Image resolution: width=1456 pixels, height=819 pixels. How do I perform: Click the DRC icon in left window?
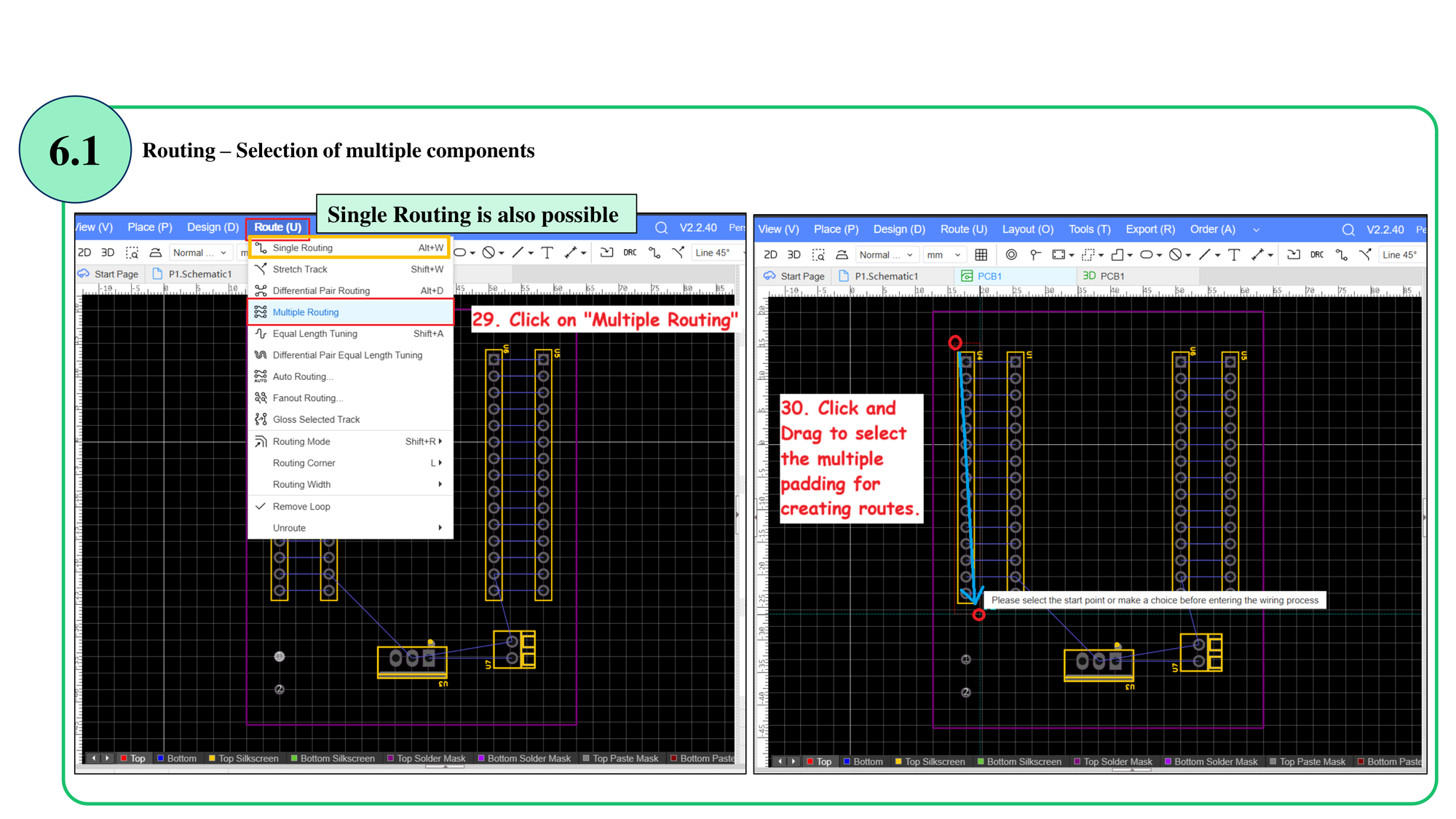click(630, 253)
